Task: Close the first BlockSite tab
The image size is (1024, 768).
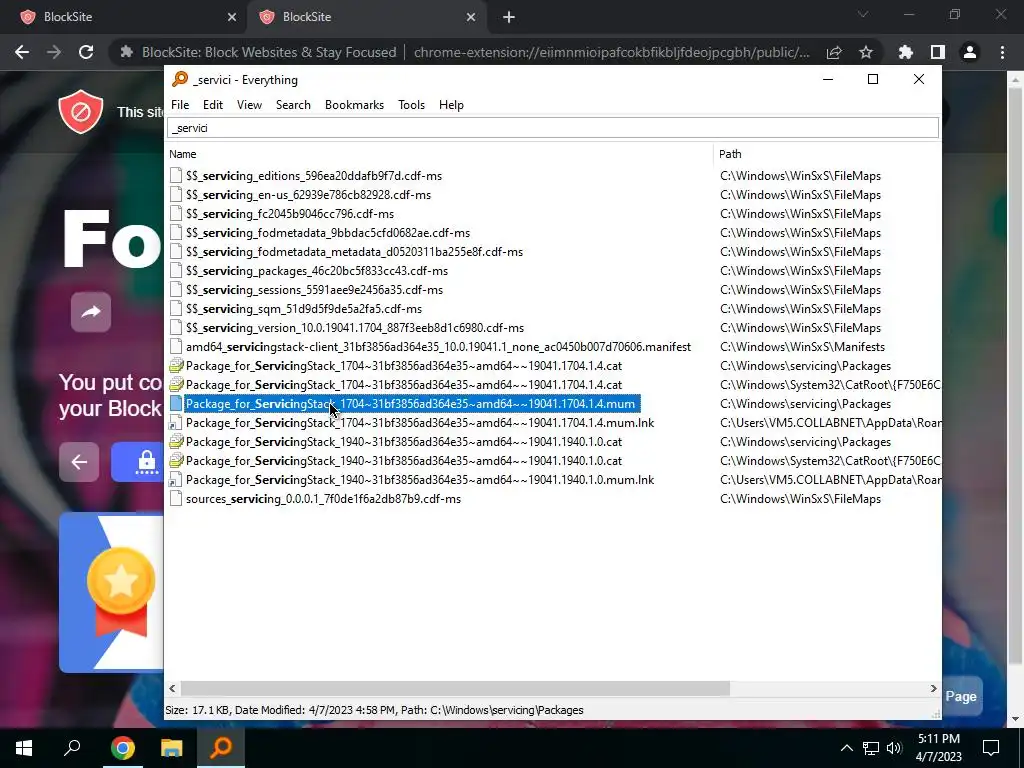Action: (x=232, y=17)
